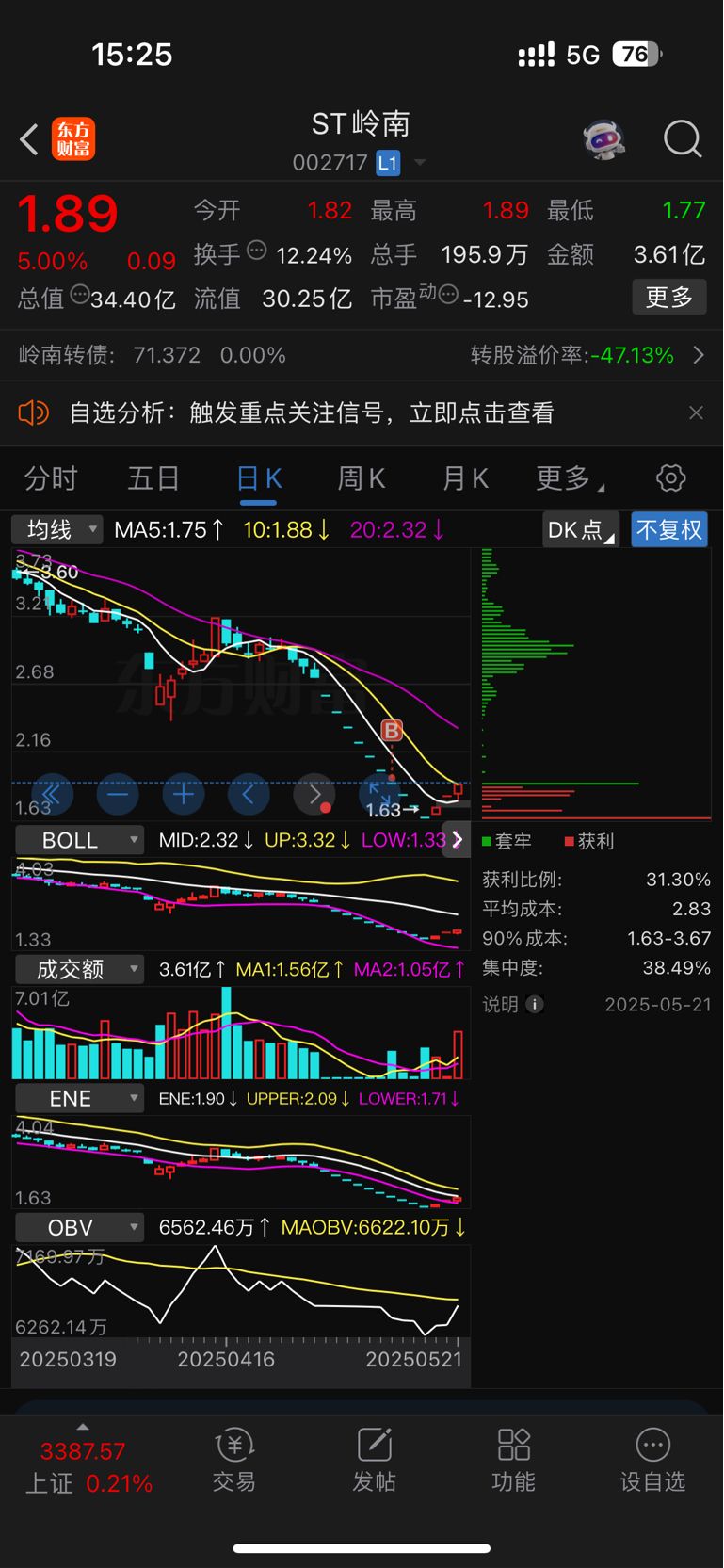724x1568 pixels.
Task: Dismiss the 自选分析 notice
Action: click(696, 412)
